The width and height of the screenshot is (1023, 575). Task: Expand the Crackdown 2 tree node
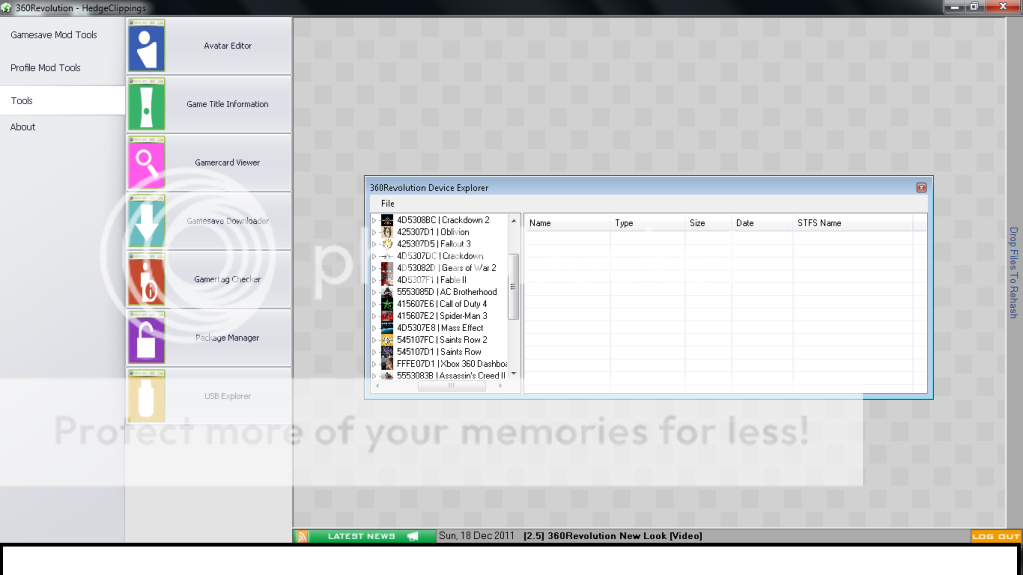click(x=375, y=220)
